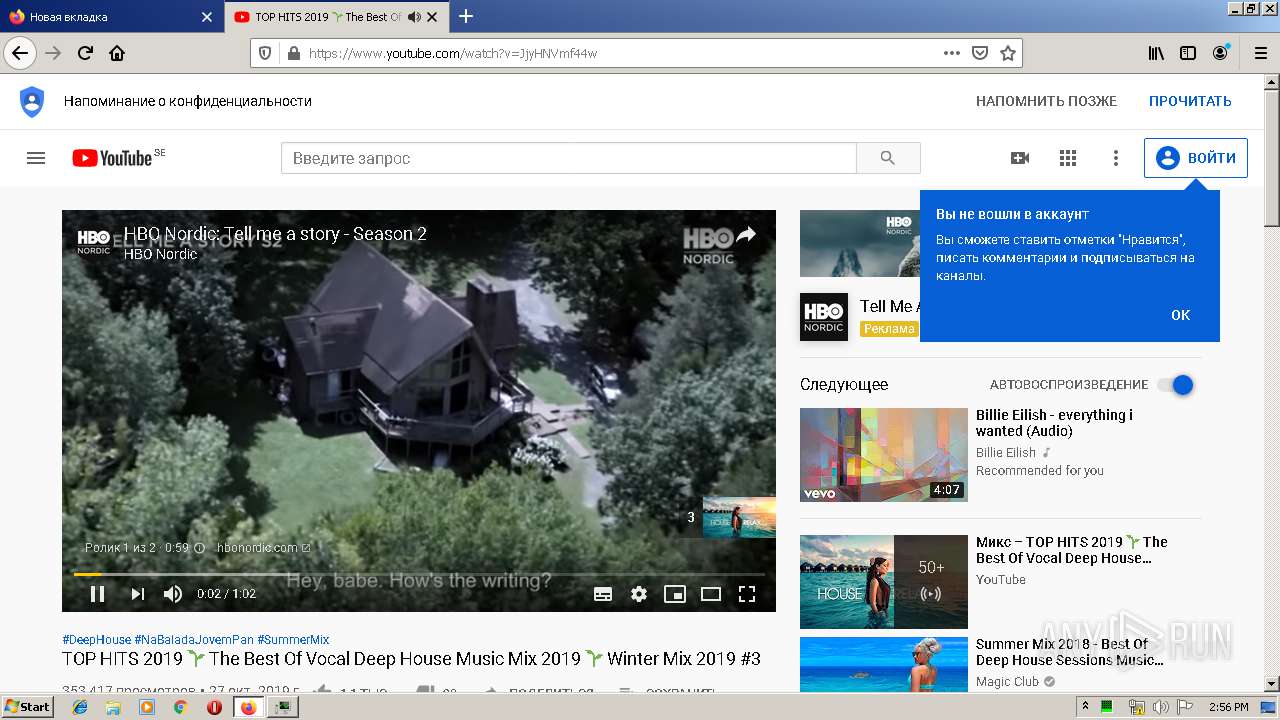Enable miniplayer mode
This screenshot has width=1280, height=720.
675,594
